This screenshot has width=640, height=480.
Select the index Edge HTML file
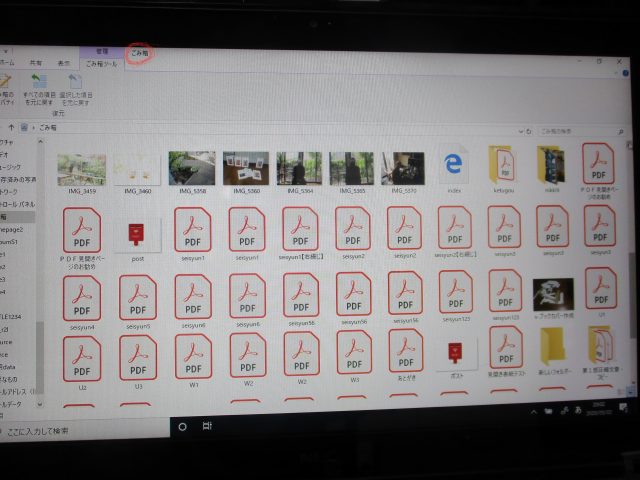[x=454, y=166]
